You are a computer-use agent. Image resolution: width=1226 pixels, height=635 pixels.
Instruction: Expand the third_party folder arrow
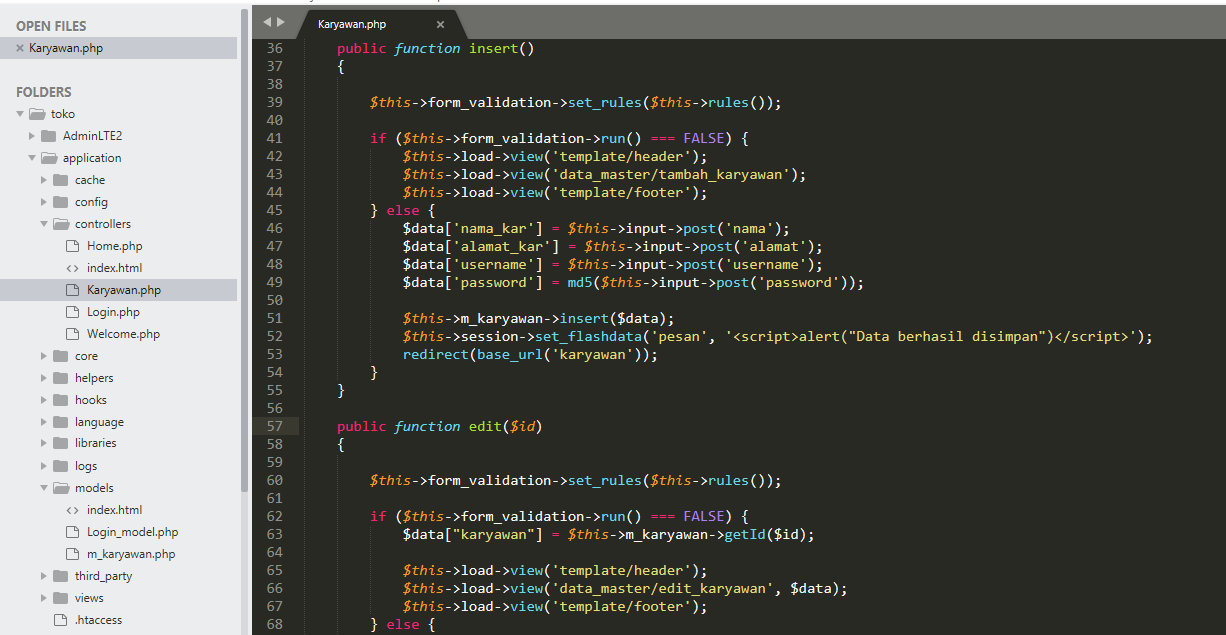tap(44, 576)
